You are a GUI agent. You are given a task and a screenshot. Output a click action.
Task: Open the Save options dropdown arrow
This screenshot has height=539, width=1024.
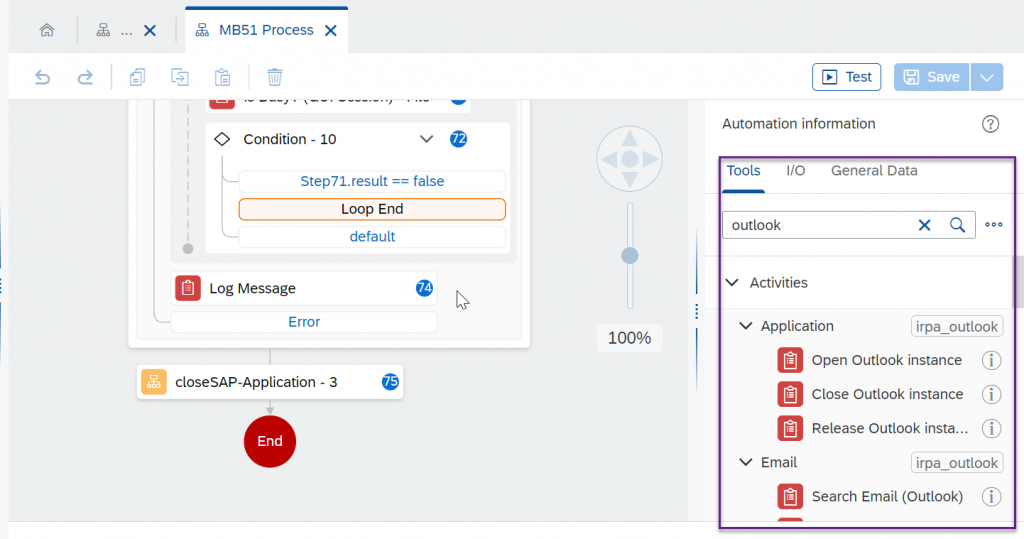point(987,77)
